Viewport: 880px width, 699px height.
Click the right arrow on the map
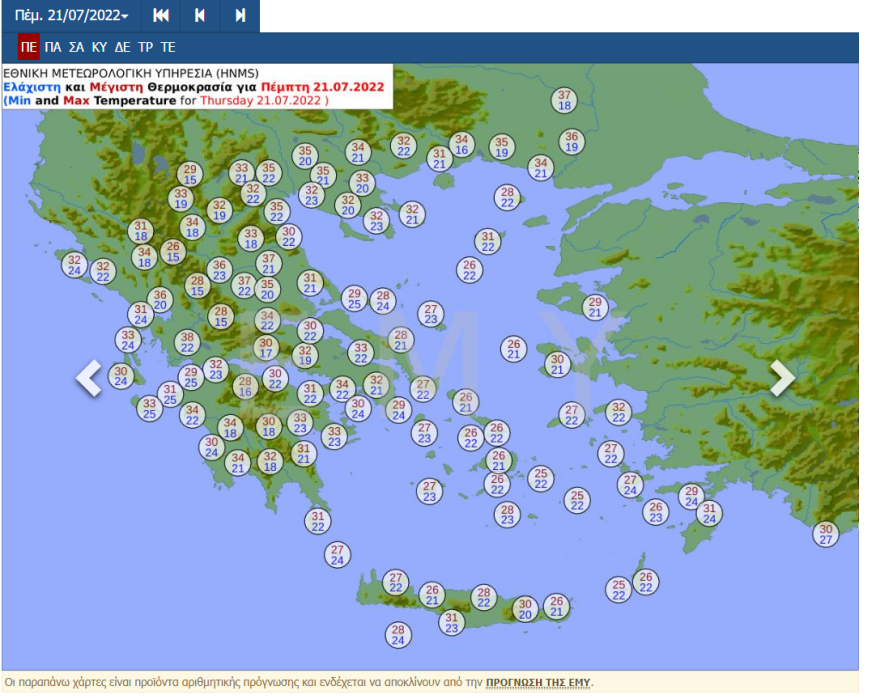781,378
